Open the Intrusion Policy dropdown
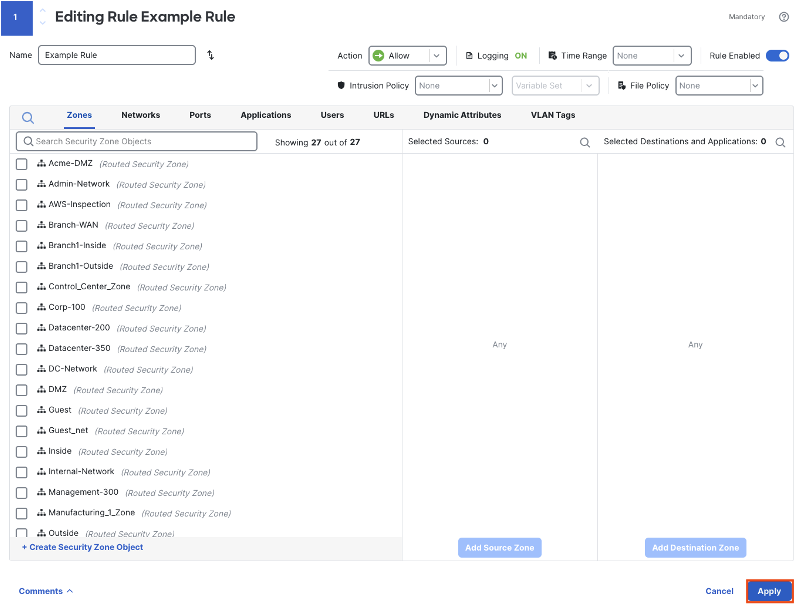 459,85
